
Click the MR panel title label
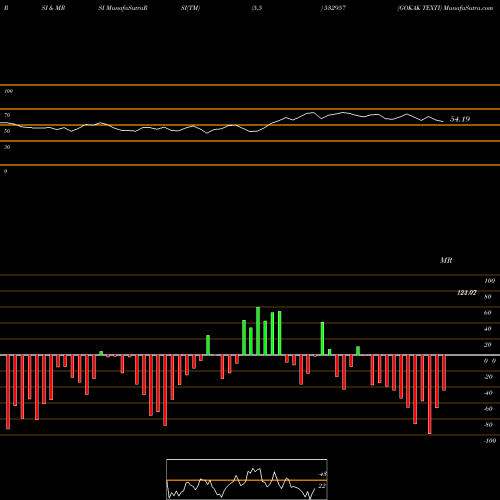[446, 260]
